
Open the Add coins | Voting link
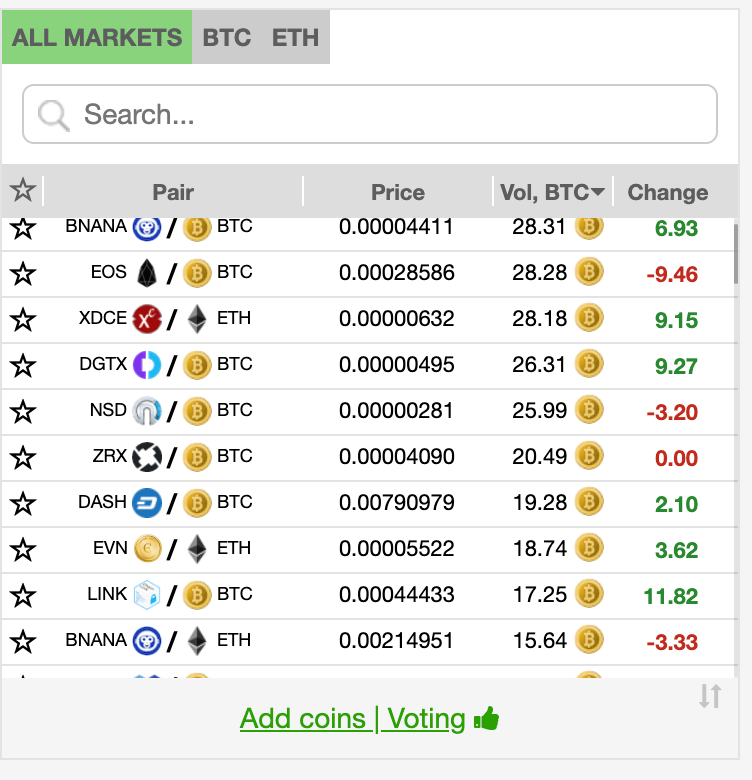coord(353,719)
